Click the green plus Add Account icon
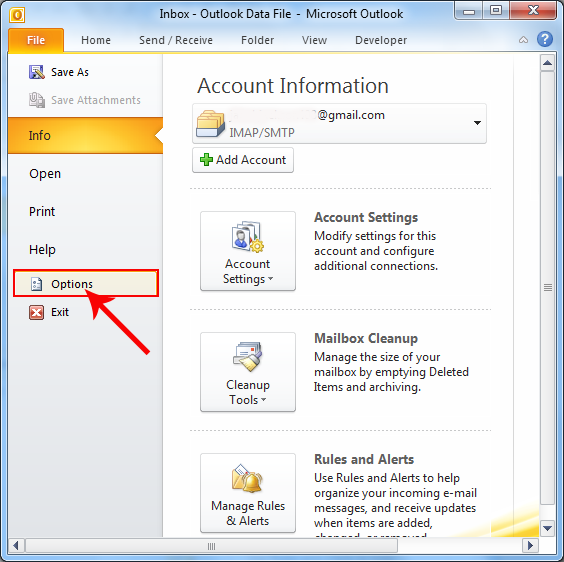This screenshot has width=564, height=562. (206, 159)
